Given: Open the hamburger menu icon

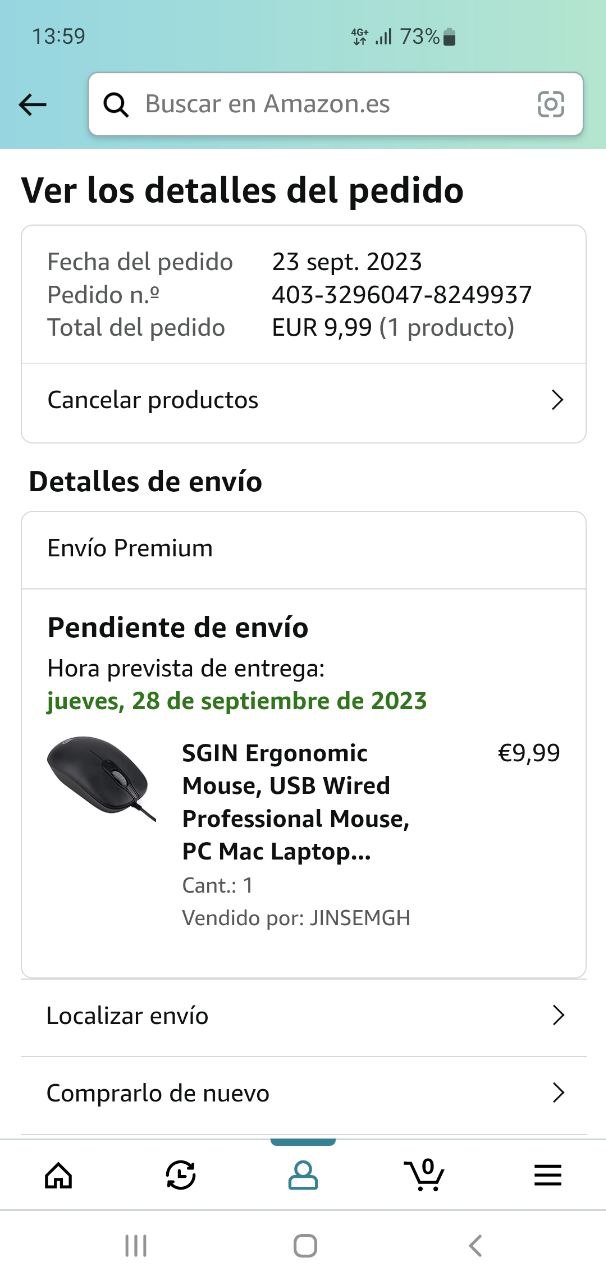Looking at the screenshot, I should point(547,1175).
